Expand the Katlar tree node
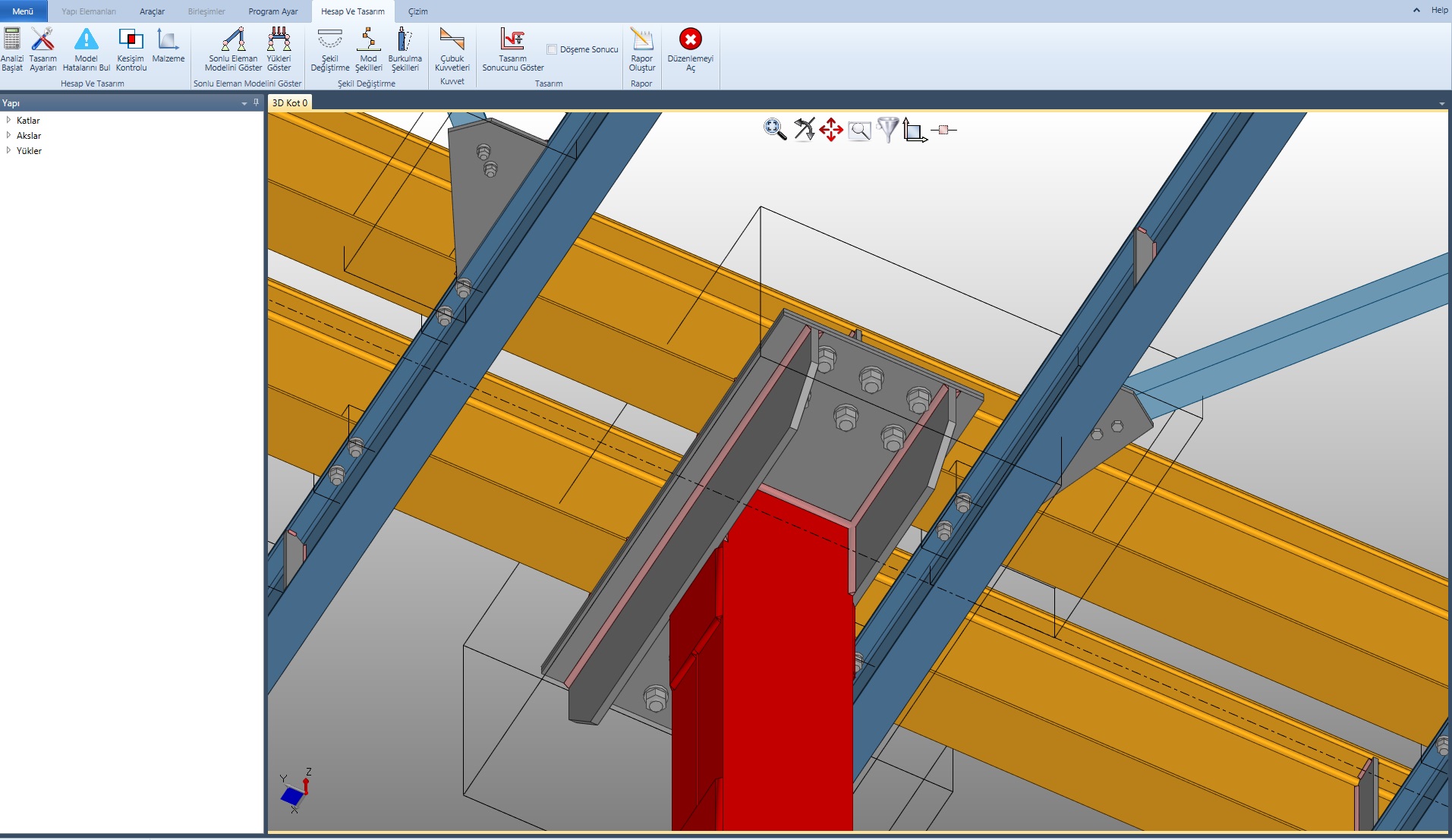Screen dimensions: 1452x840 8,120
